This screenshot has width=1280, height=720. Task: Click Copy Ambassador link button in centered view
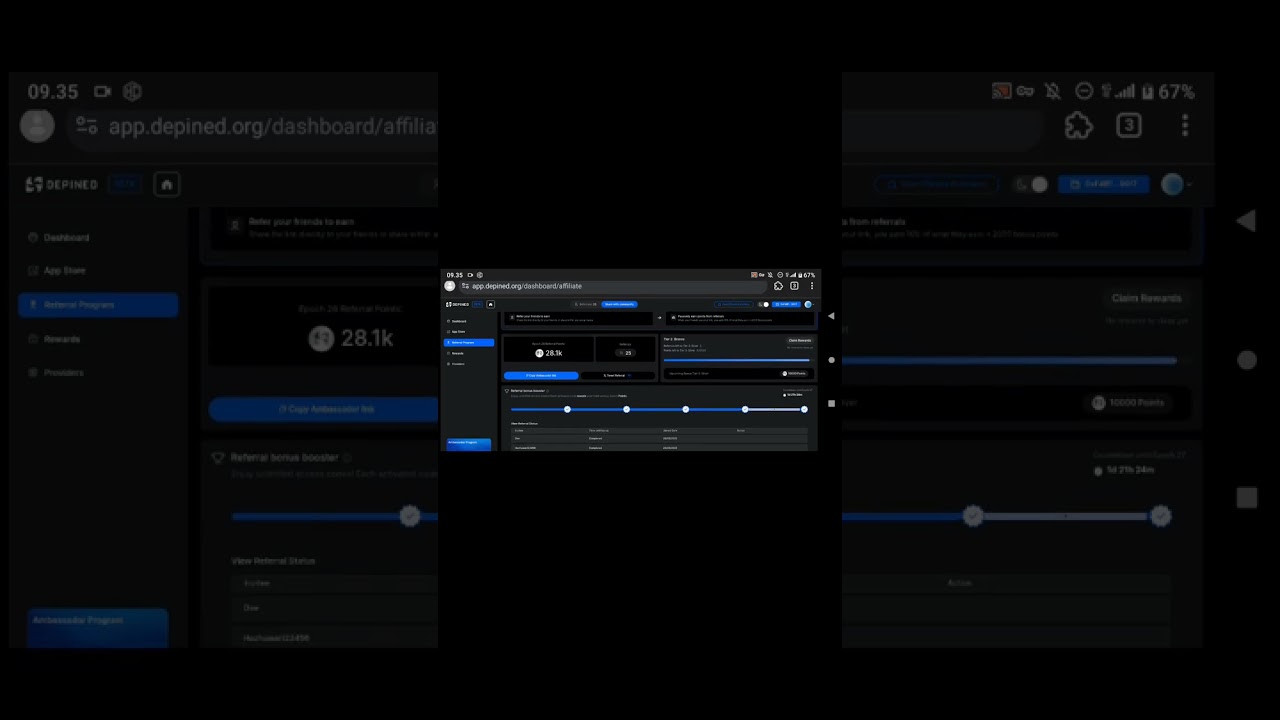[x=541, y=375]
